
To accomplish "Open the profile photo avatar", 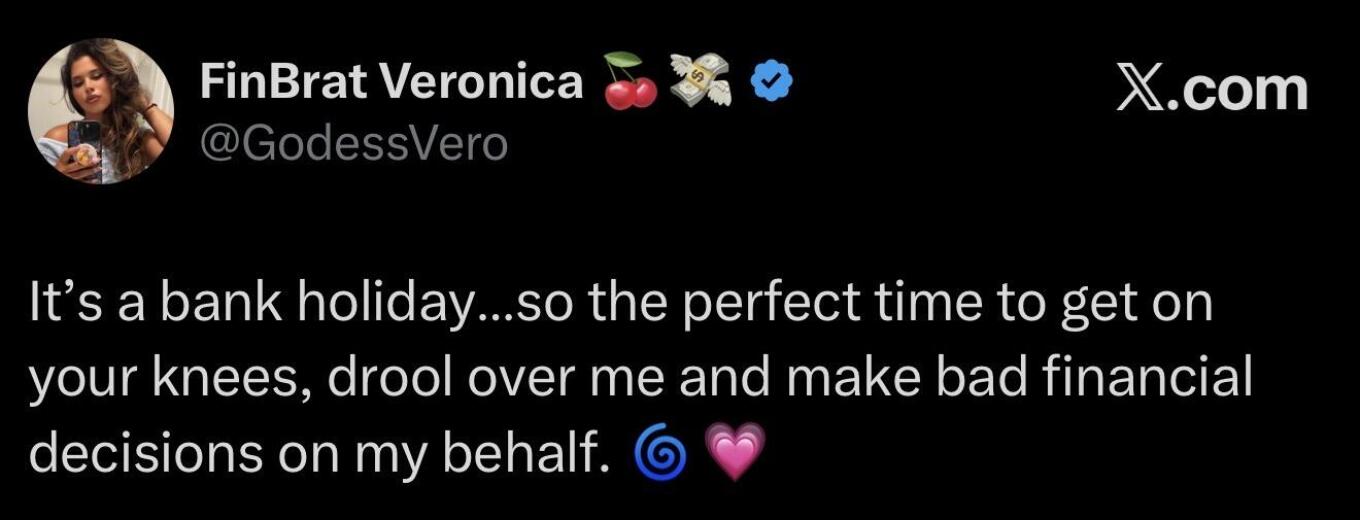I will click(x=101, y=111).
